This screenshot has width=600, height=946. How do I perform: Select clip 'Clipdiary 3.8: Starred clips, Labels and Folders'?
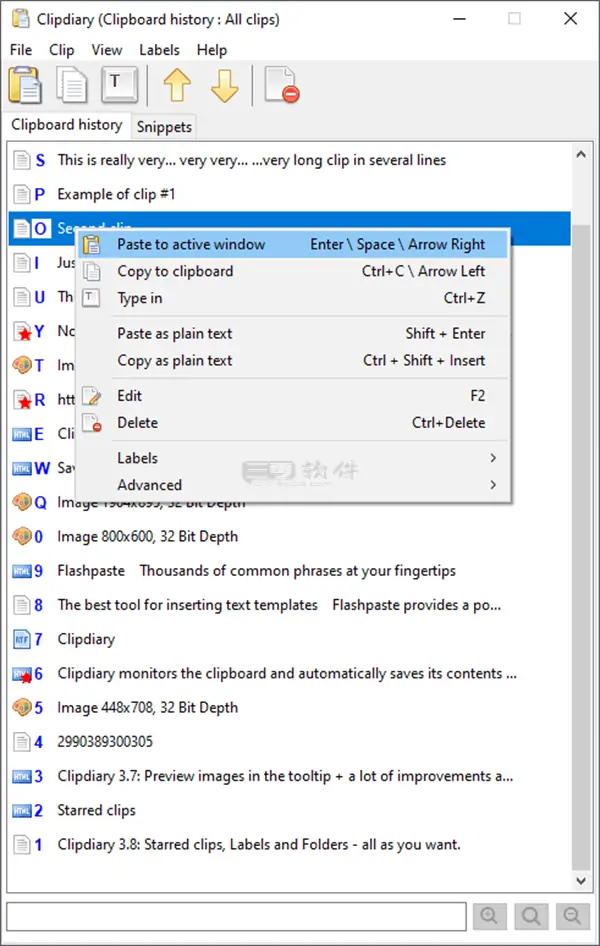click(289, 844)
